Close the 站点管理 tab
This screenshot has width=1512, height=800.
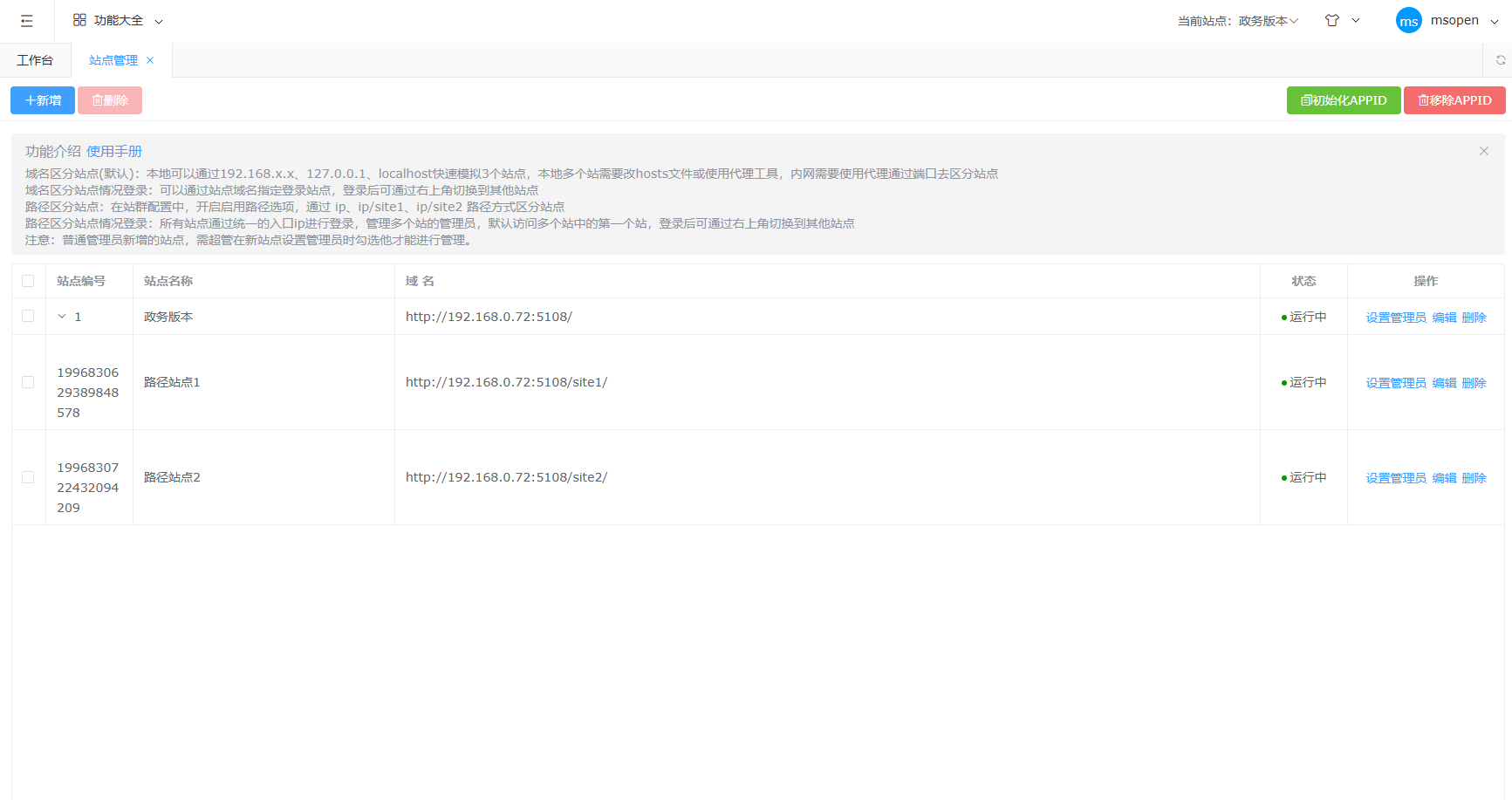pyautogui.click(x=150, y=59)
